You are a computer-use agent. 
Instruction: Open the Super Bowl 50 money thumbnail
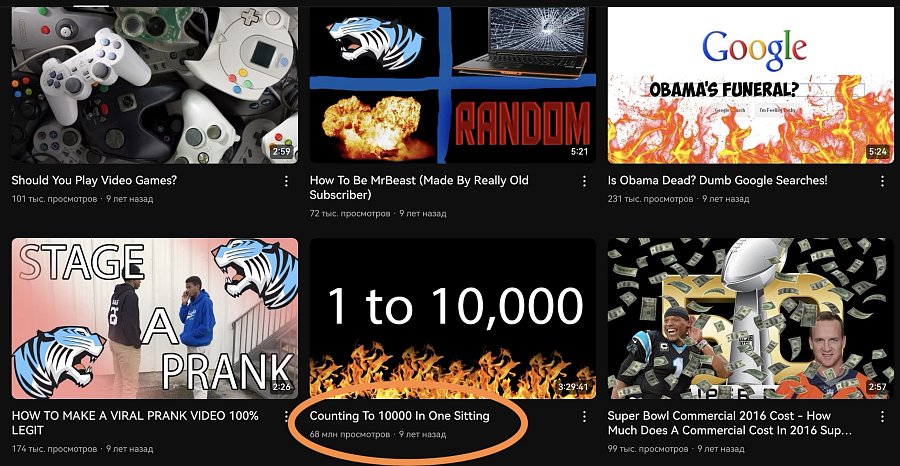coord(751,319)
